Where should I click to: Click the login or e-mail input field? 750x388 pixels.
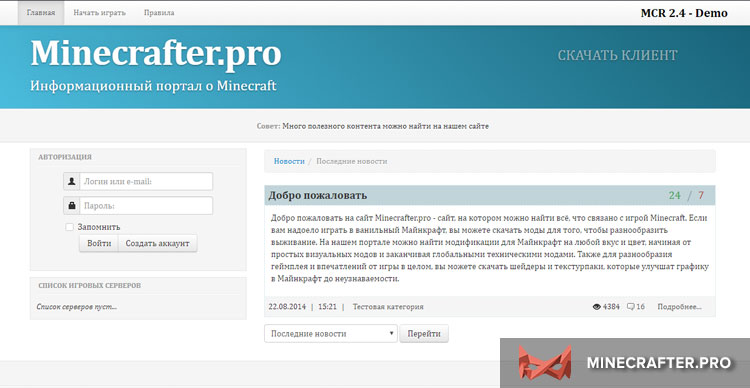click(x=146, y=181)
